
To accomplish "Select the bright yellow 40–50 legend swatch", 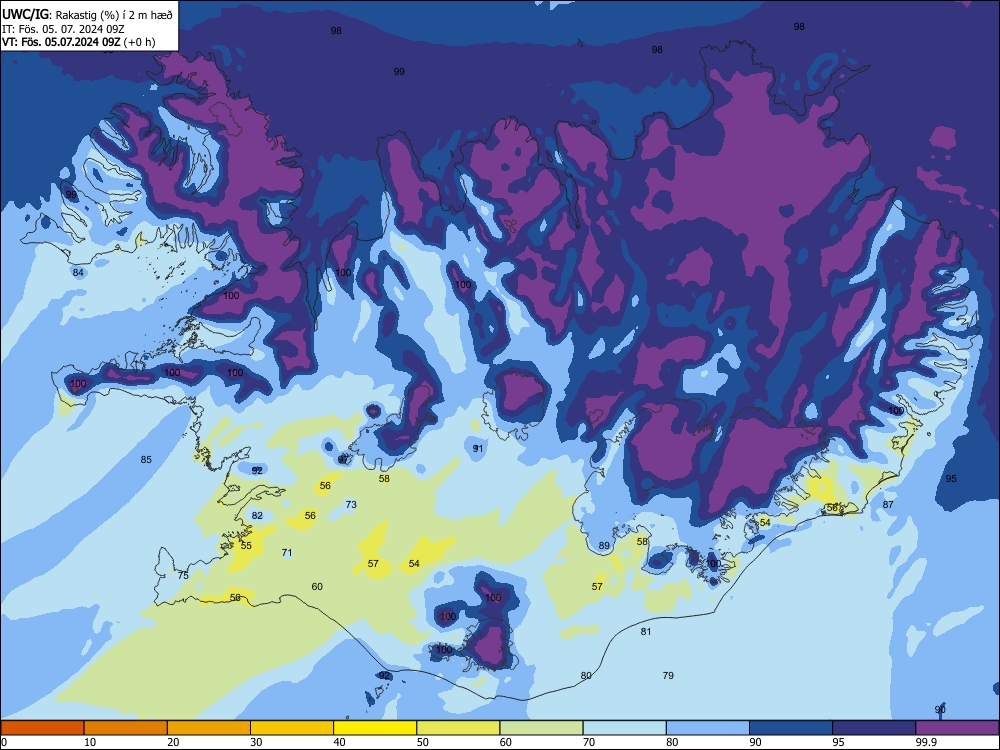I will tap(375, 728).
